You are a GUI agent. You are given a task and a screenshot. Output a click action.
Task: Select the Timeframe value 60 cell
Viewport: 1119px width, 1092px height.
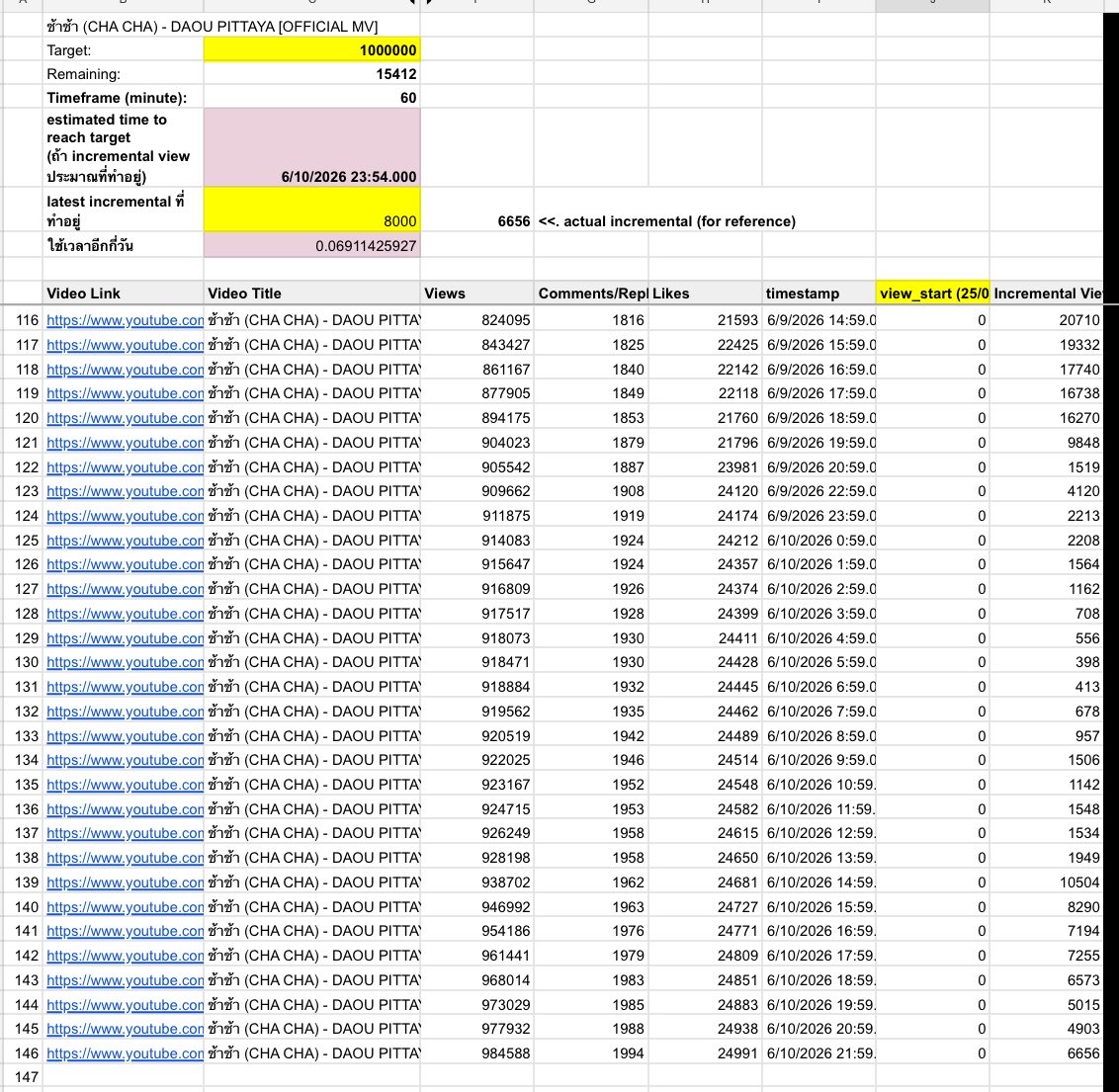(x=311, y=98)
